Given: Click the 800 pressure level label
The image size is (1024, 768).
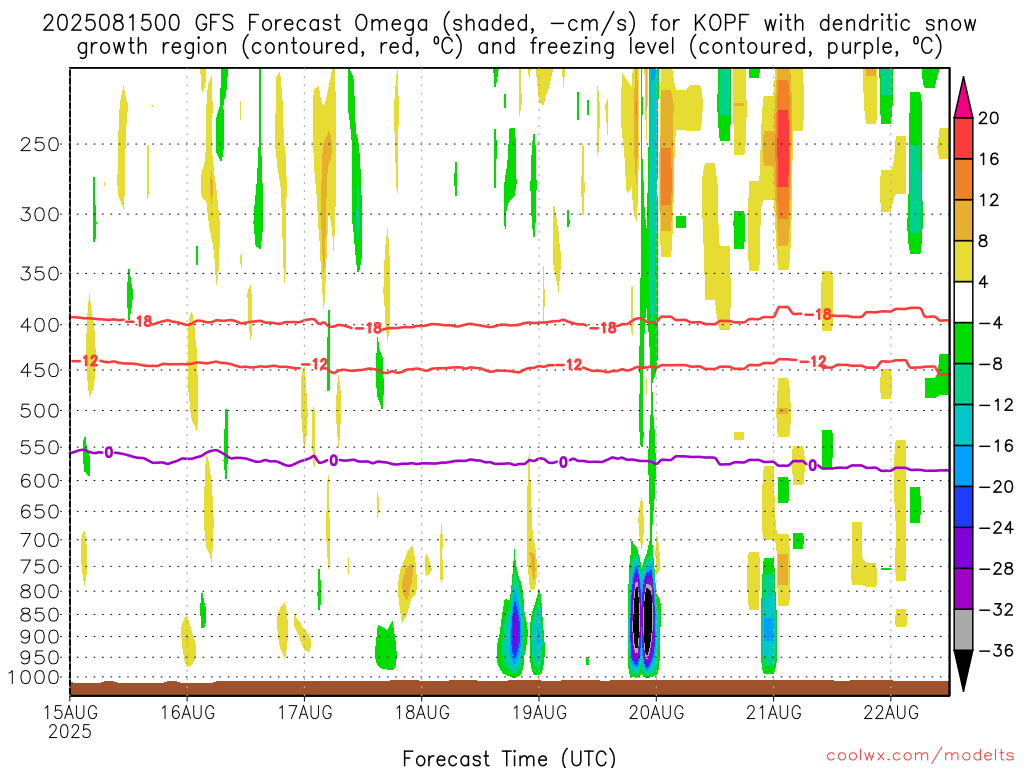Looking at the screenshot, I should (40, 592).
